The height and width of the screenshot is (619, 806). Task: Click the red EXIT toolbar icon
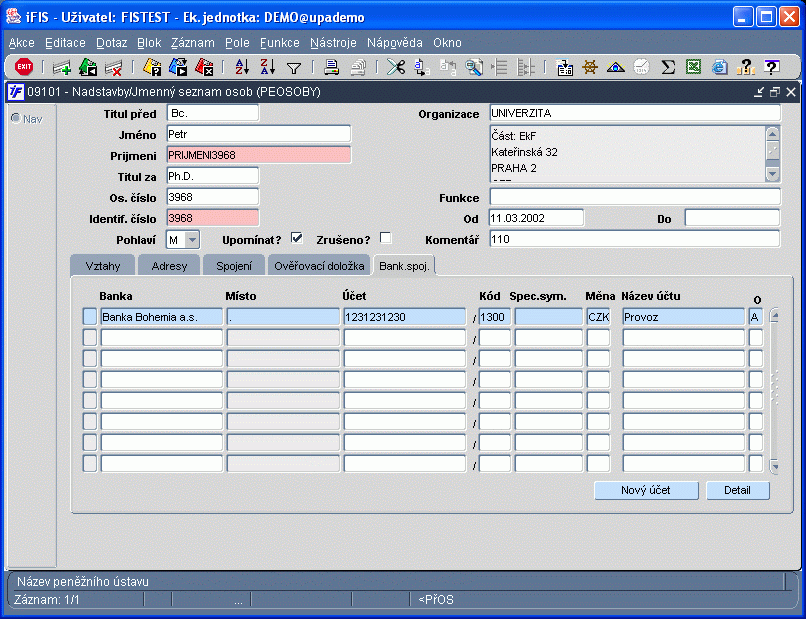point(24,67)
